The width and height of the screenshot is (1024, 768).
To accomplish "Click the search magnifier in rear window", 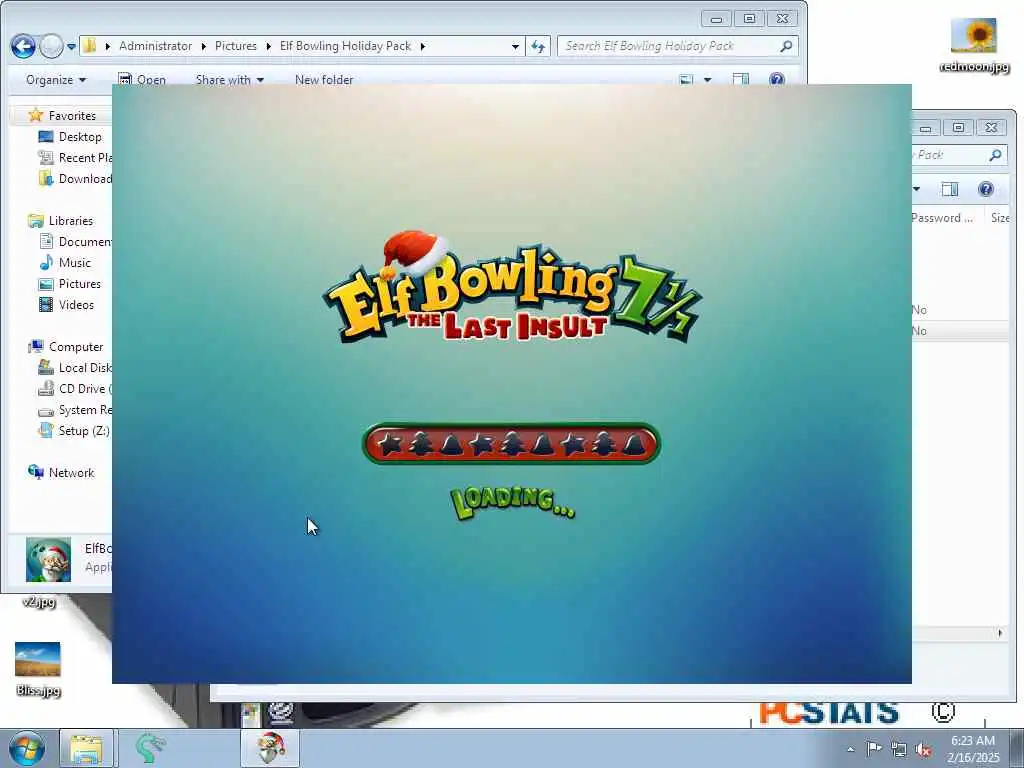I will [x=995, y=155].
